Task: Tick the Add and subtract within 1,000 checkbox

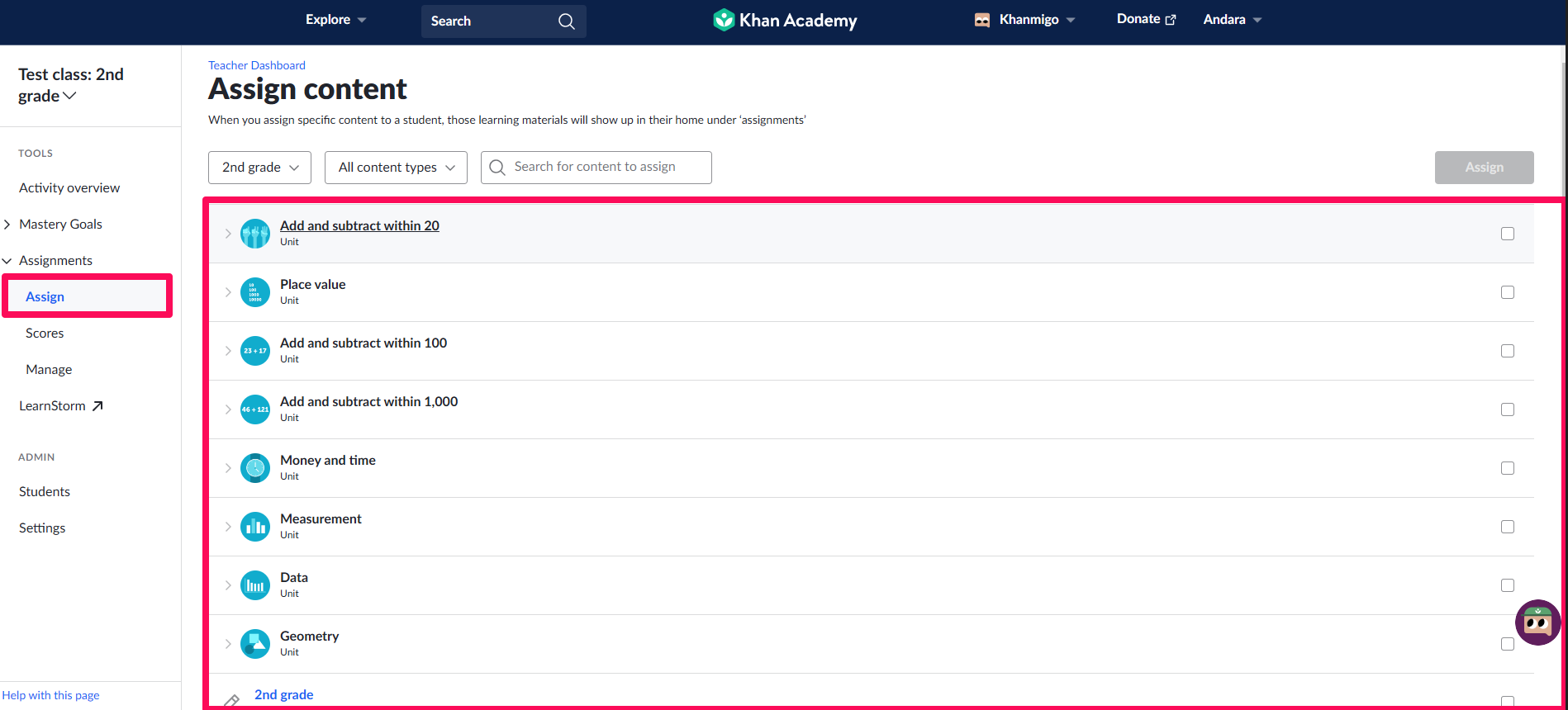Action: tap(1508, 409)
